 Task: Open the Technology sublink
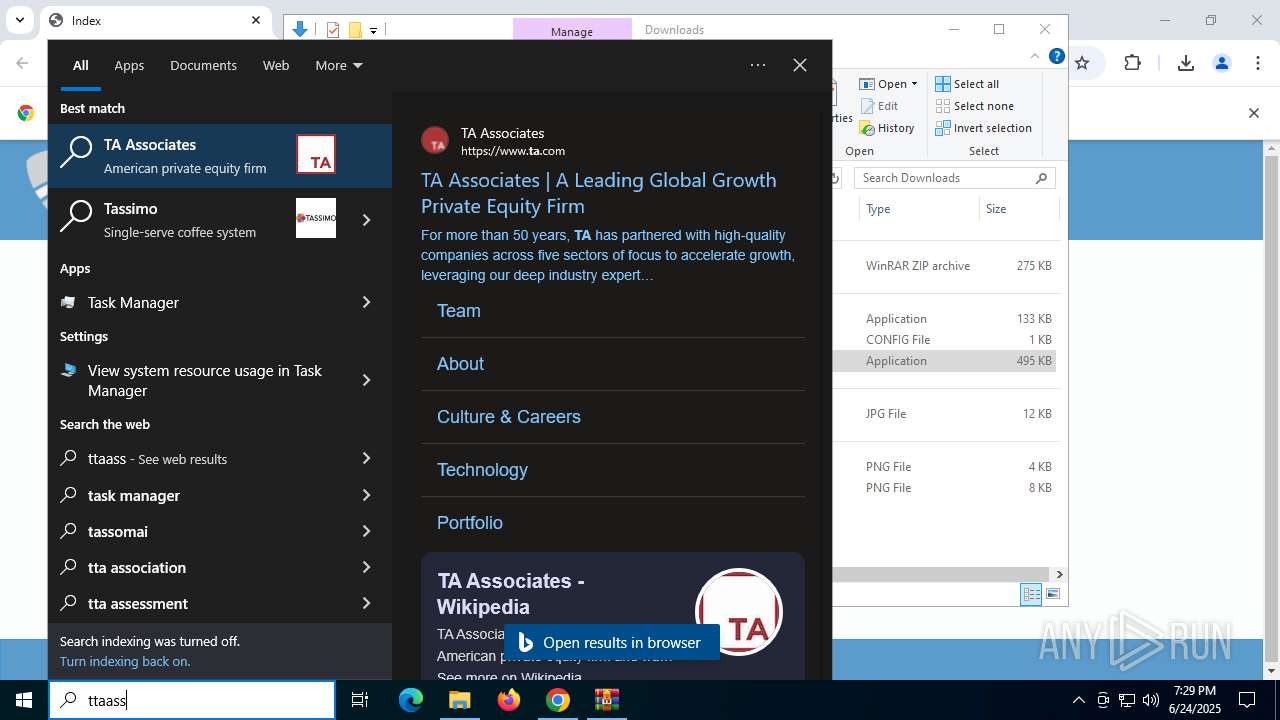(482, 470)
